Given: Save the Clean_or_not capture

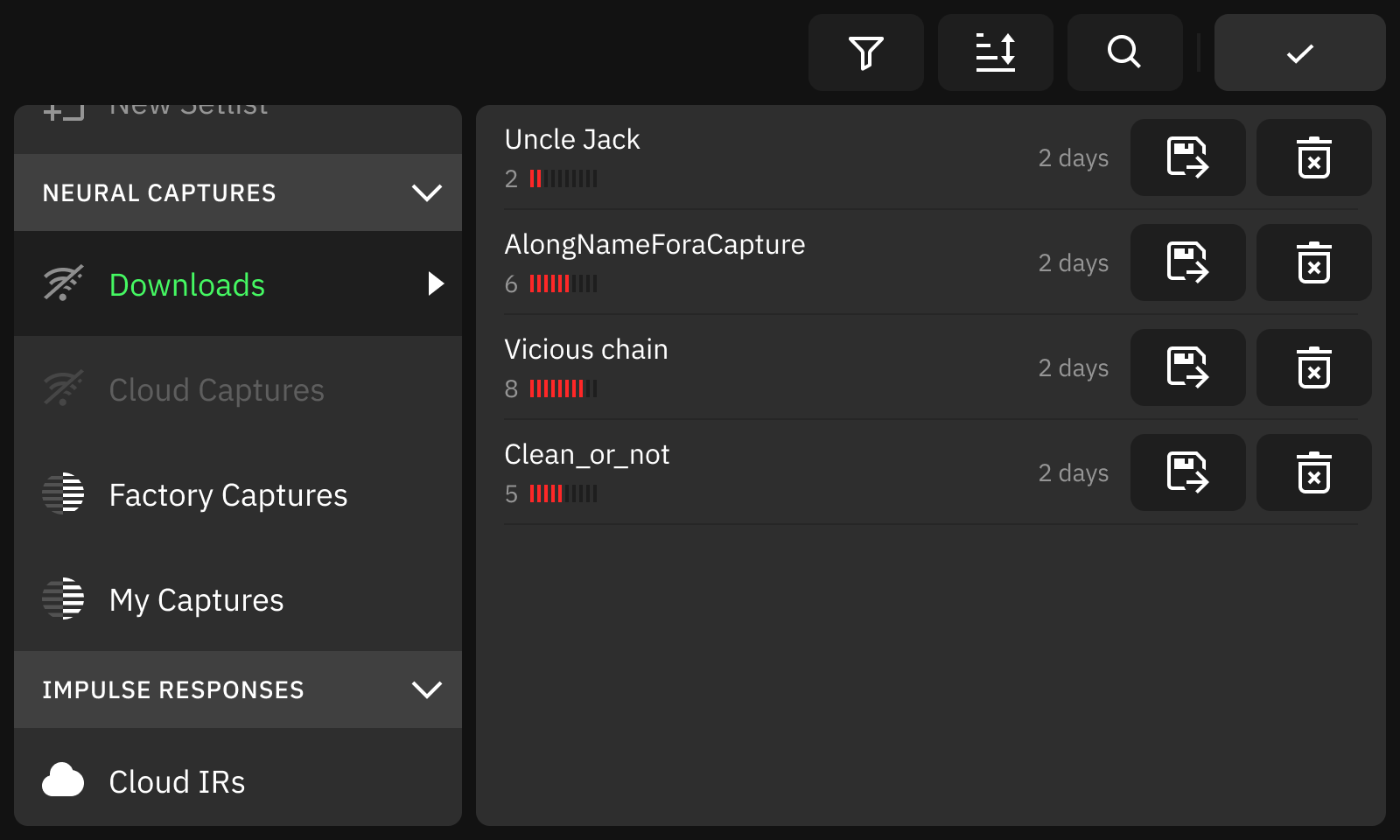Looking at the screenshot, I should (1187, 472).
